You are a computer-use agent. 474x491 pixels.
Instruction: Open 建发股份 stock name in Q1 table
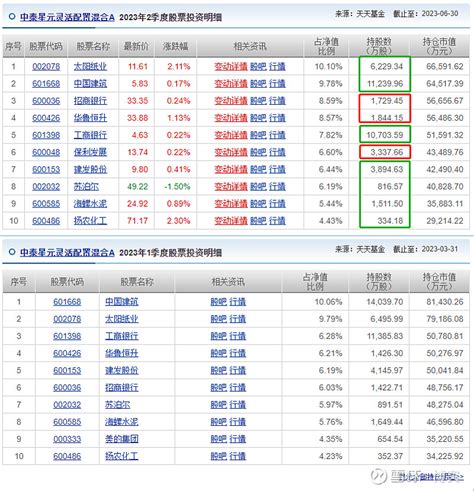[x=122, y=371]
